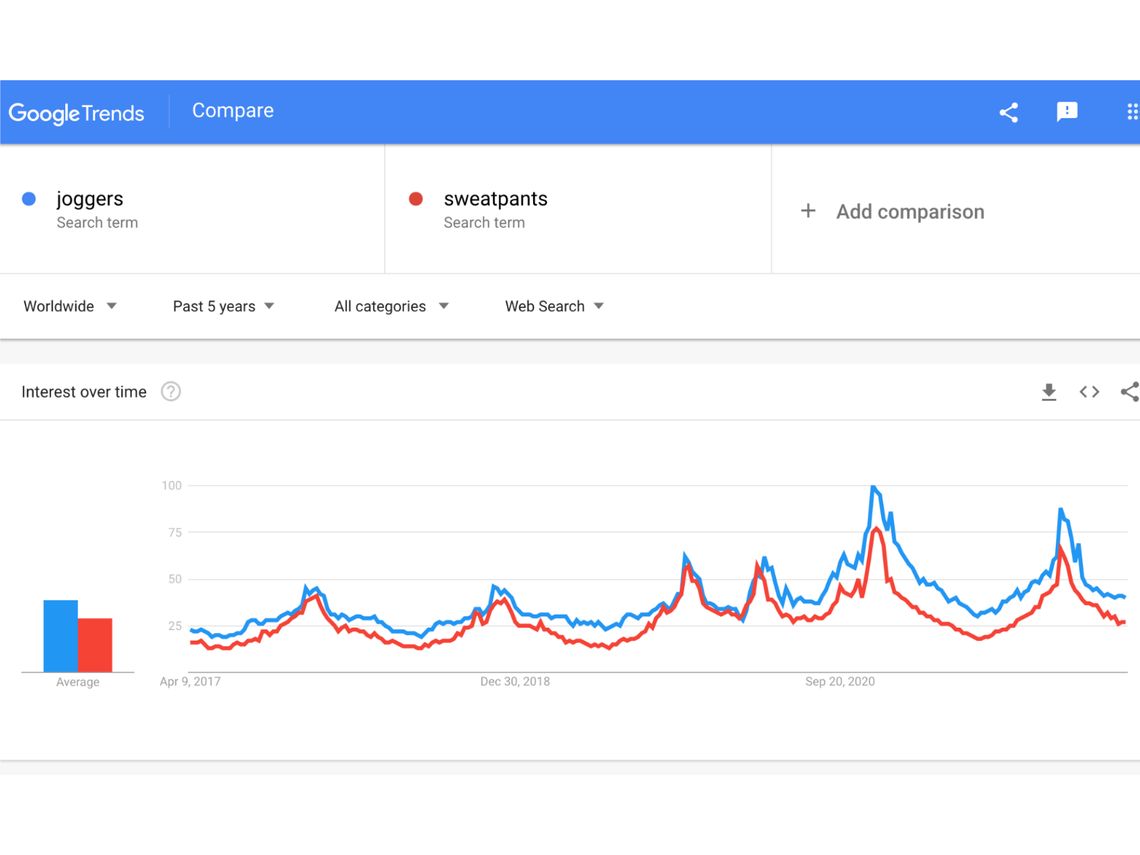Open the Google apps grid icon
Image resolution: width=1140 pixels, height=855 pixels.
click(1132, 112)
